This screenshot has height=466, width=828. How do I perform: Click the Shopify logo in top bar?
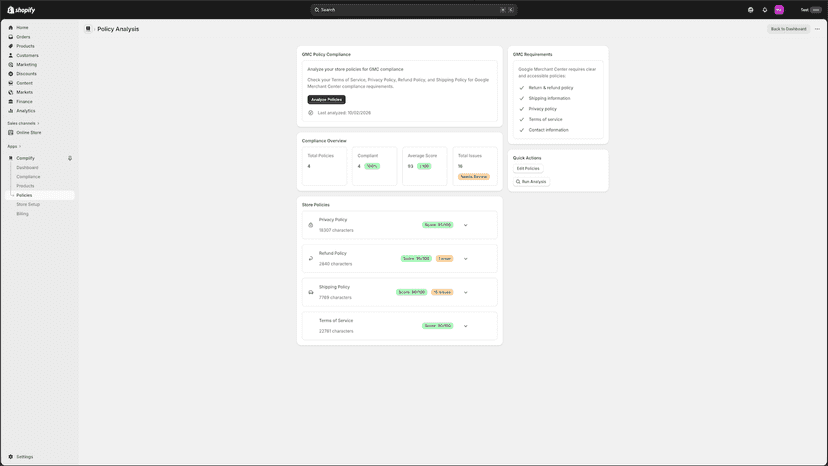21,10
